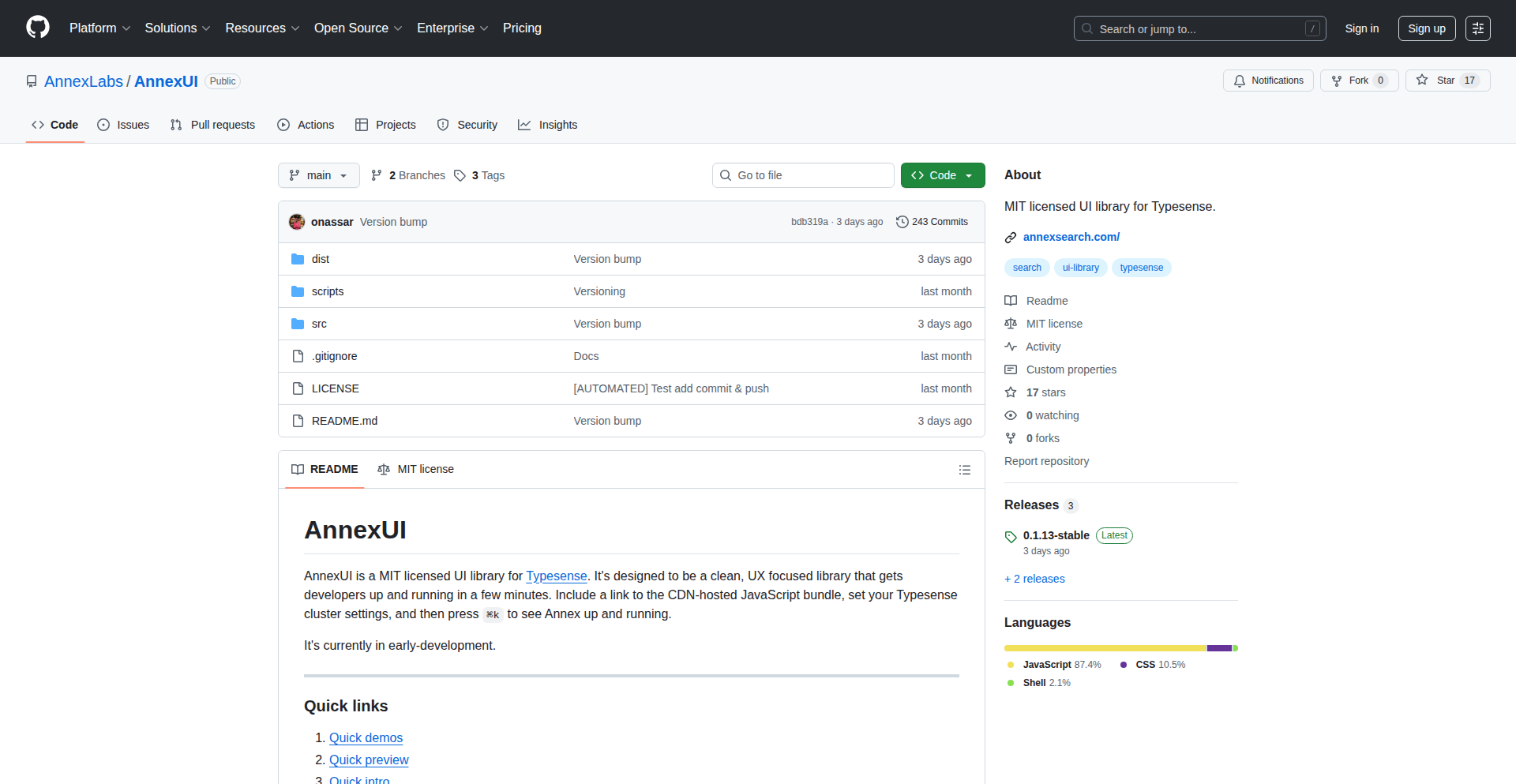
Task: Click the repository icon beside AnnexLabs
Action: click(x=32, y=81)
